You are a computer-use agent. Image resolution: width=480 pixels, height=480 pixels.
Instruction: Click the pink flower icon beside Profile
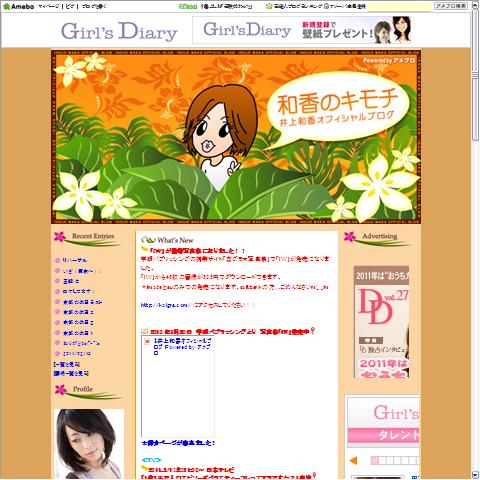(61, 390)
